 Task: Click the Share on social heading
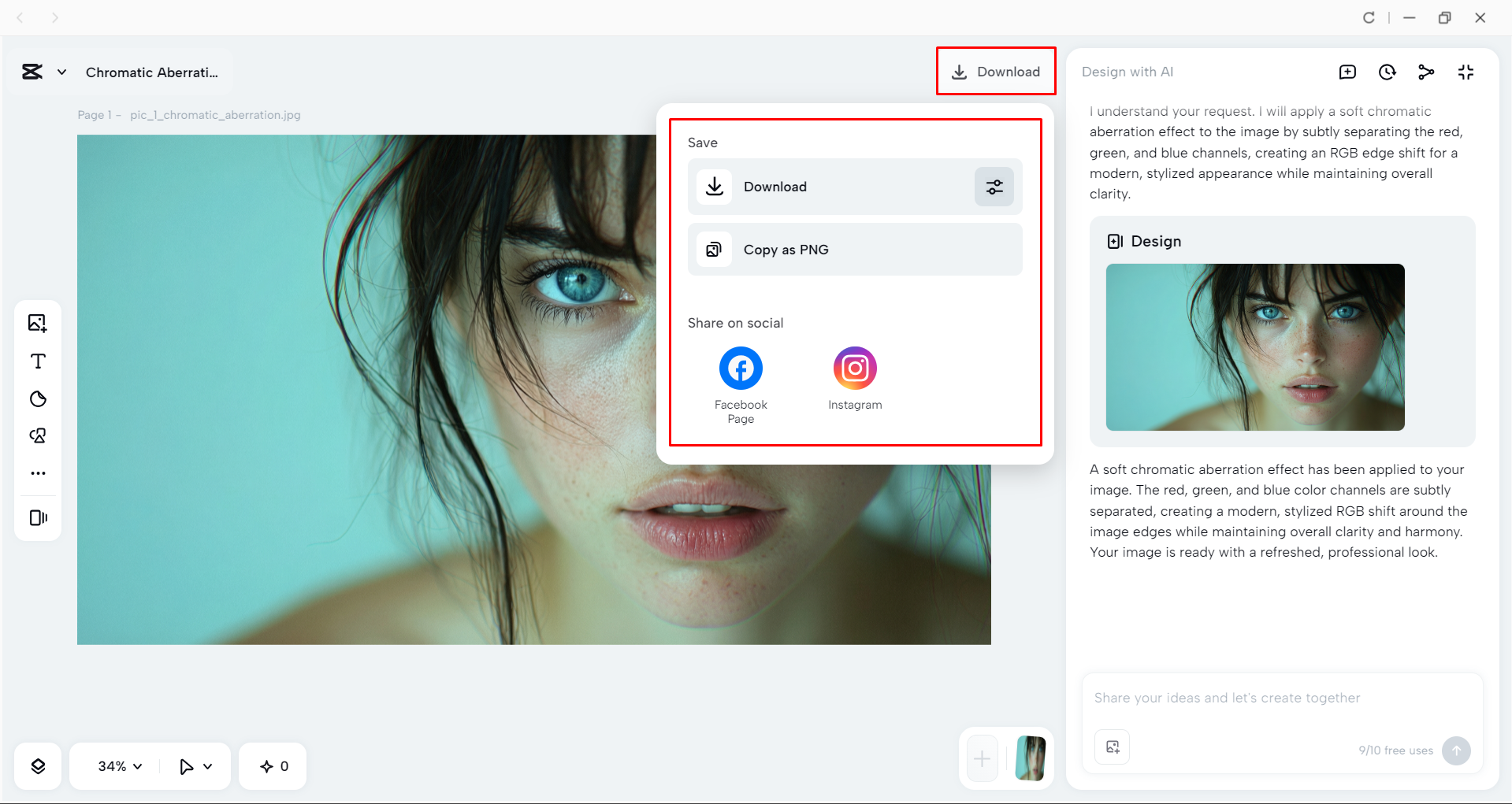[x=735, y=323]
